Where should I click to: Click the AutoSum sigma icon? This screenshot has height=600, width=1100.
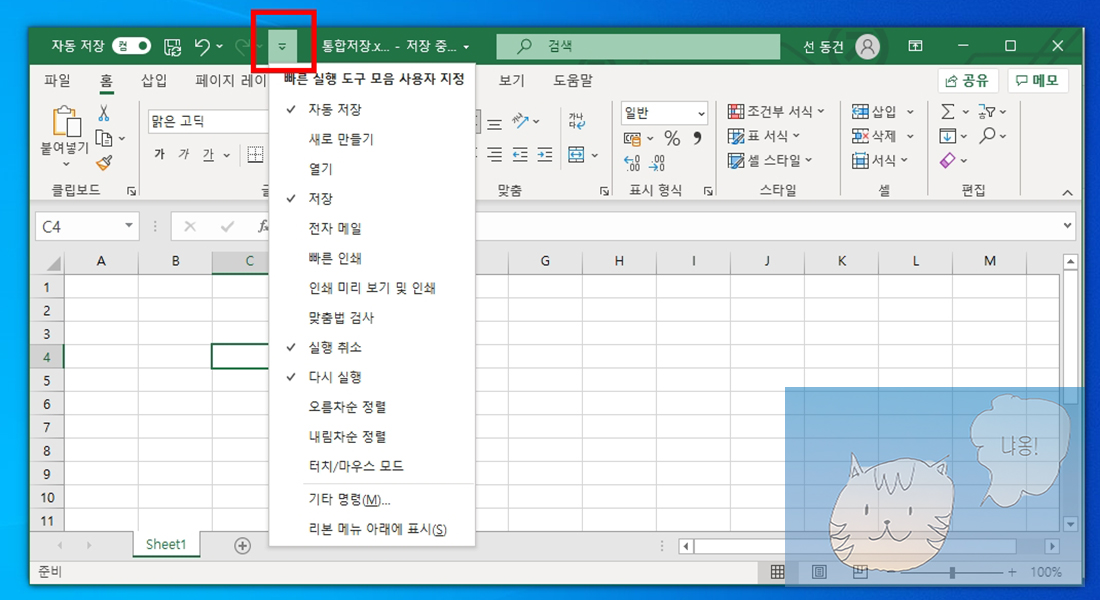tap(948, 112)
